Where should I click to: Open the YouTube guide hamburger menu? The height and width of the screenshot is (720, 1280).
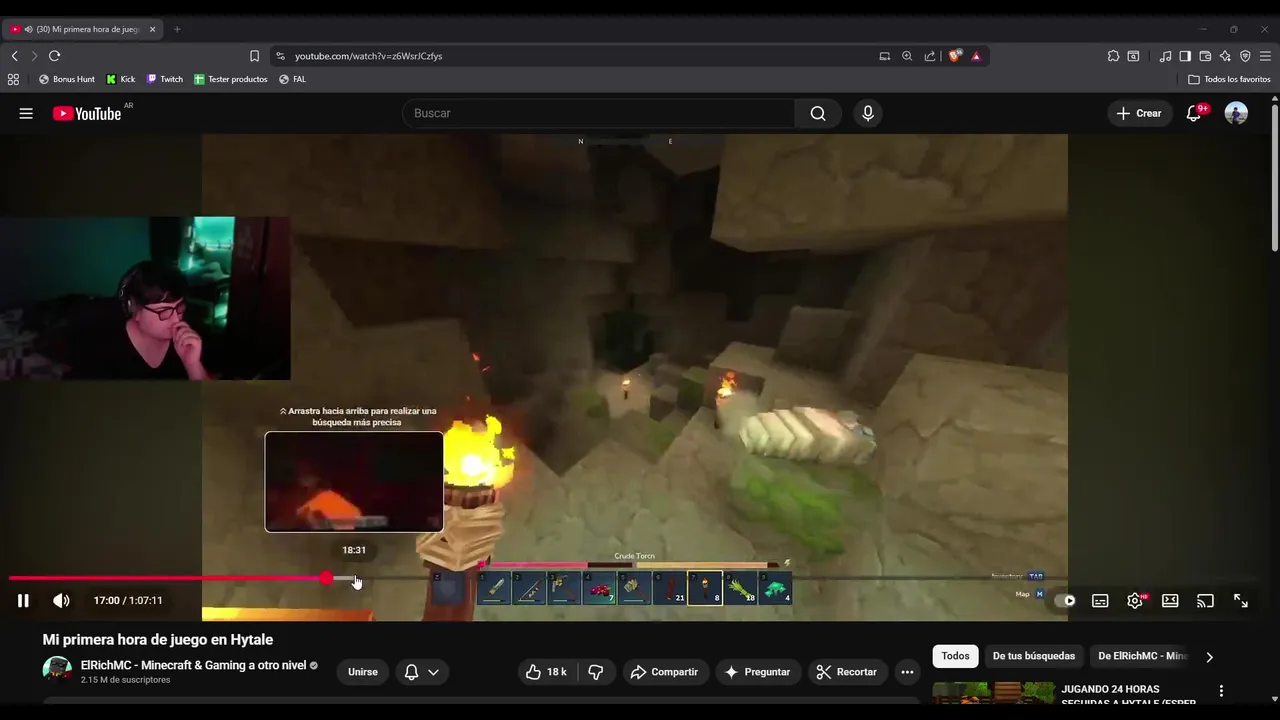coord(26,113)
